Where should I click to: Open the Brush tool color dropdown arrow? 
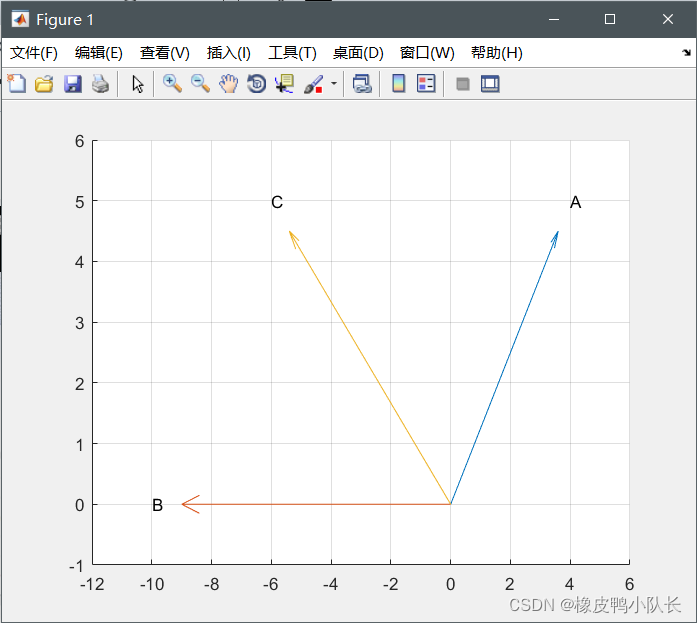[x=334, y=83]
